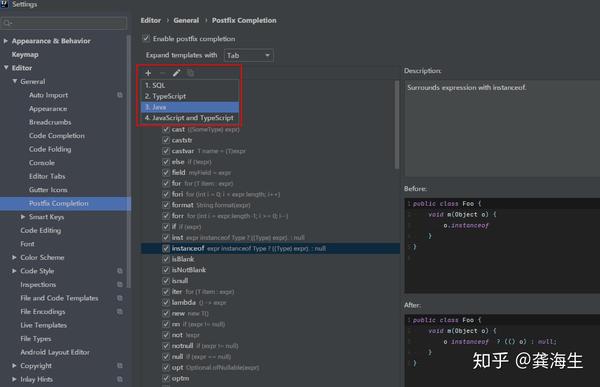Click project-level icon beside Code Style
Viewport: 600px width, 387px height.
pyautogui.click(x=120, y=271)
